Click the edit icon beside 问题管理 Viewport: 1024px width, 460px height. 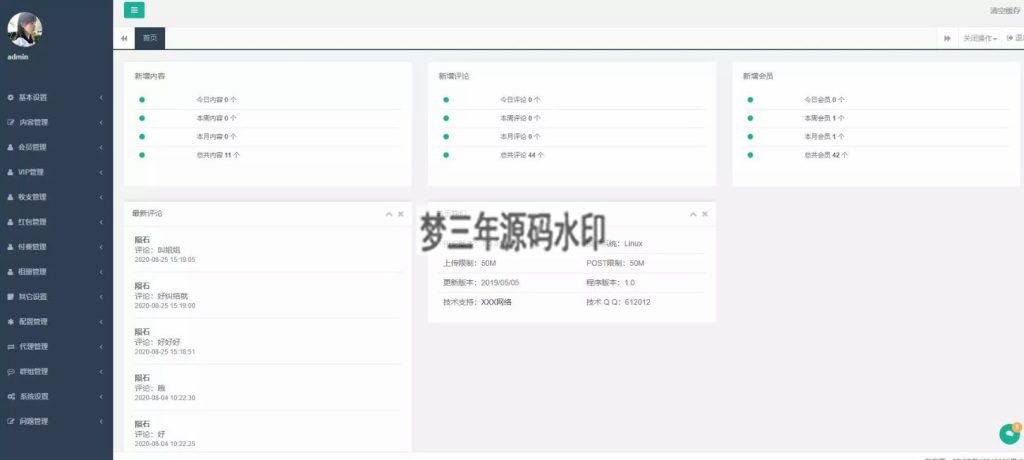coord(10,421)
